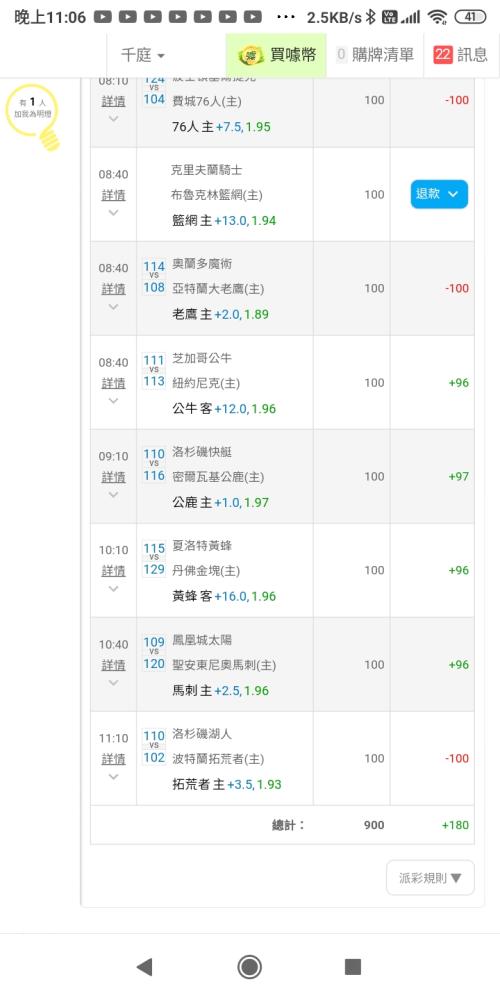Tap the 114 vs 108 score box
This screenshot has width=500, height=1000.
(x=154, y=277)
